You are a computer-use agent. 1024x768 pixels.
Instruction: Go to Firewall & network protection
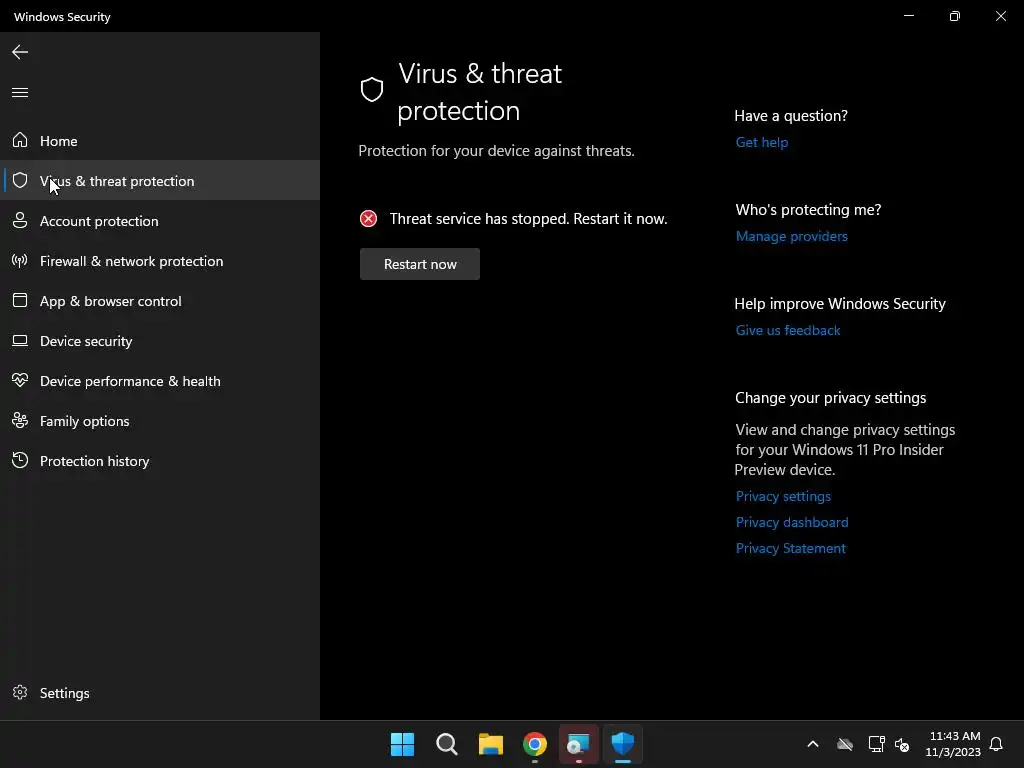pyautogui.click(x=160, y=261)
